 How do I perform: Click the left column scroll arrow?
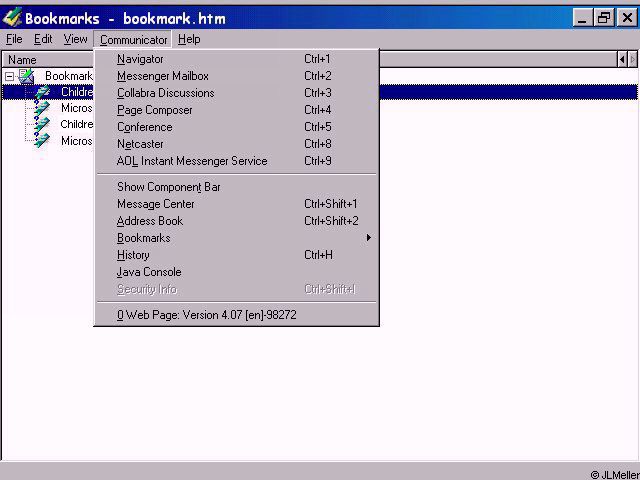(x=622, y=60)
